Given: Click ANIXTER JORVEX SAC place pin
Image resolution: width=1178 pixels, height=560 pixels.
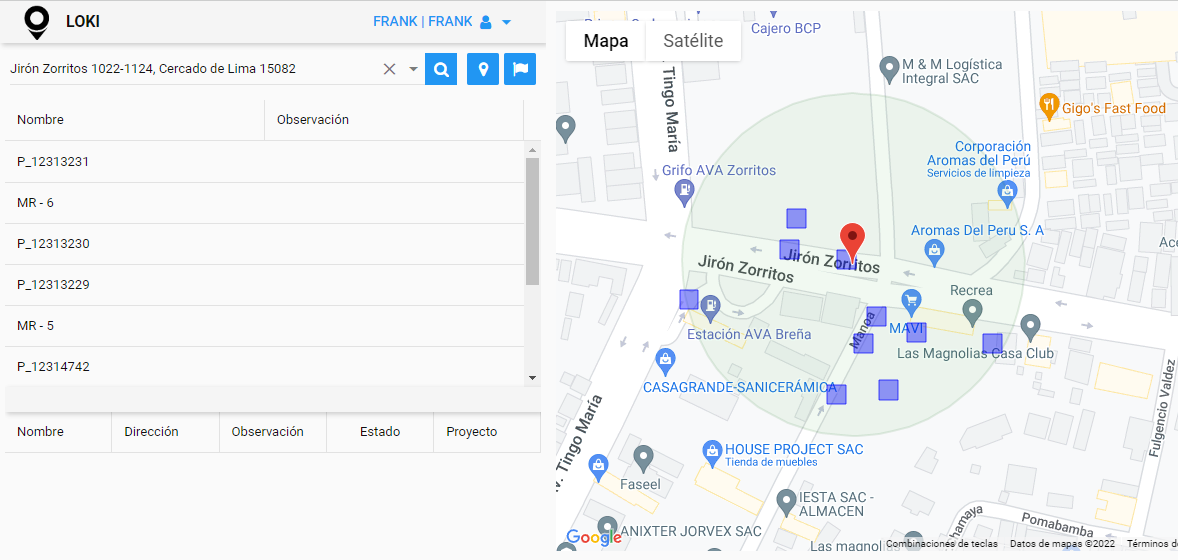Looking at the screenshot, I should (608, 527).
